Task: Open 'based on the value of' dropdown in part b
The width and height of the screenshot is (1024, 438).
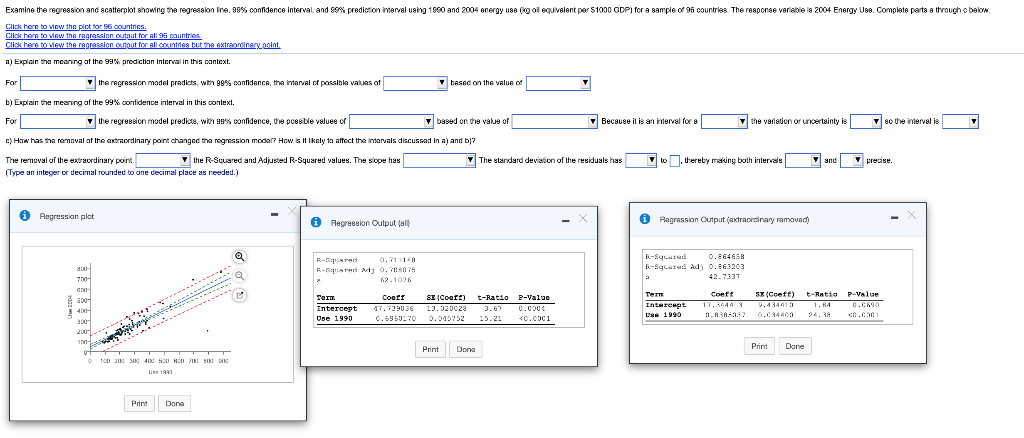Action: coord(554,121)
